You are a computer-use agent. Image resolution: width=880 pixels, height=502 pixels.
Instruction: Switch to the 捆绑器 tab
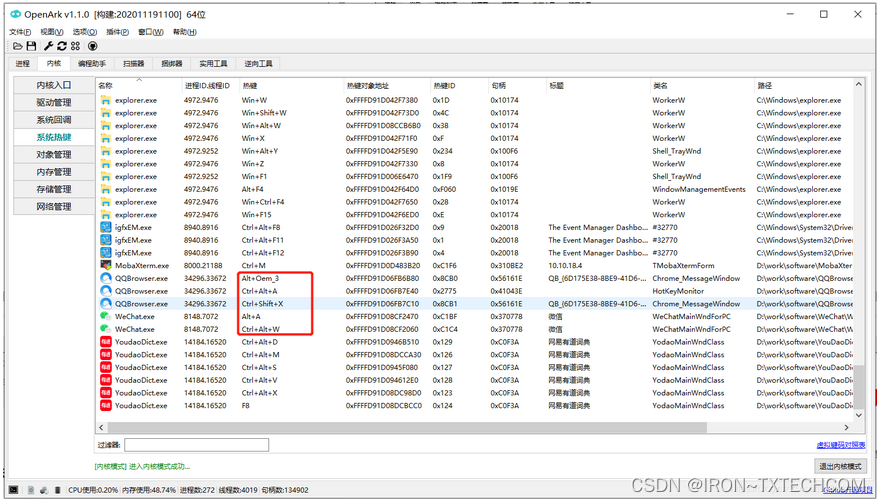pyautogui.click(x=172, y=63)
